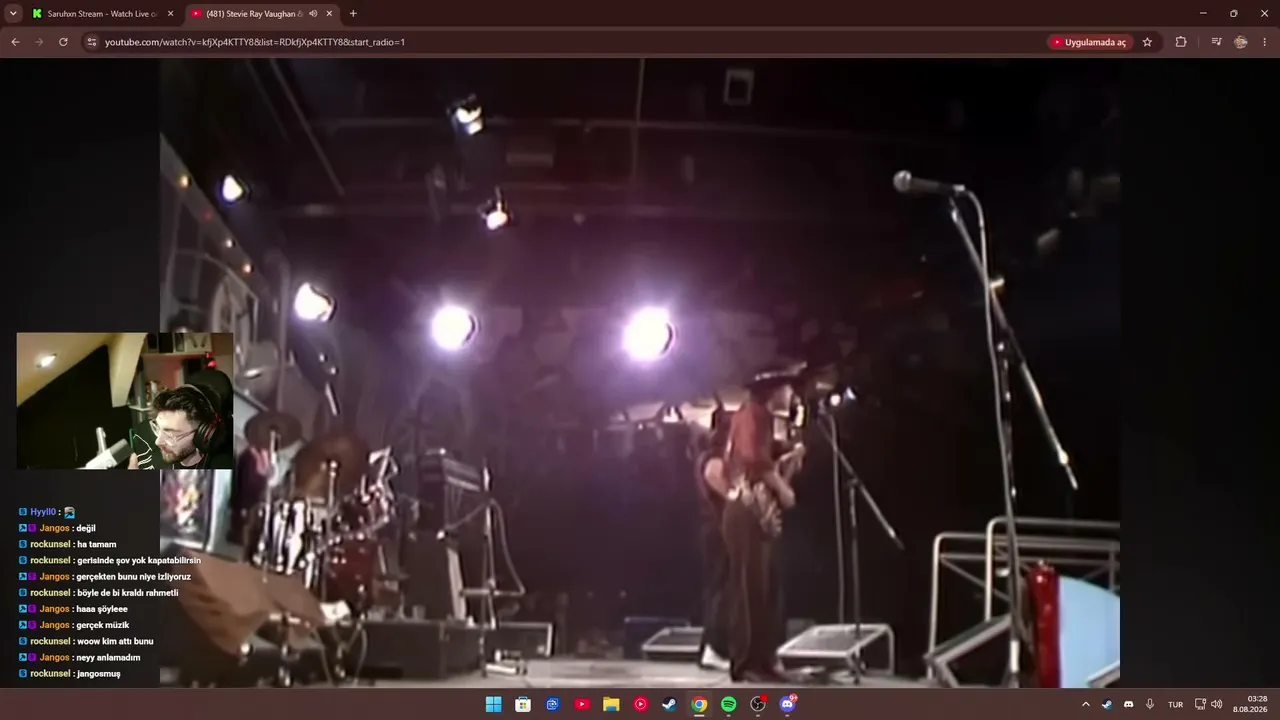Viewport: 1280px width, 720px height.
Task: Open YouTube Music from the taskbar
Action: 641,704
